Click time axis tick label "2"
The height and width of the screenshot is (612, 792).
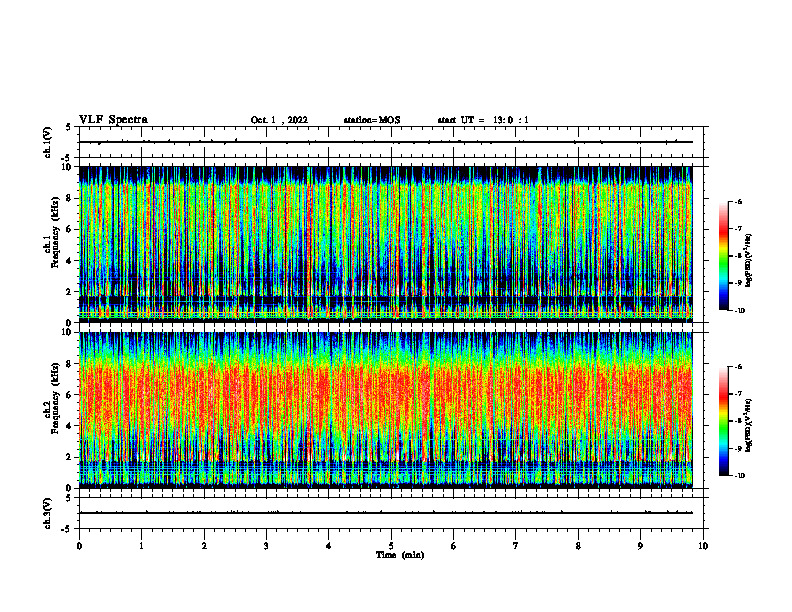coord(204,546)
